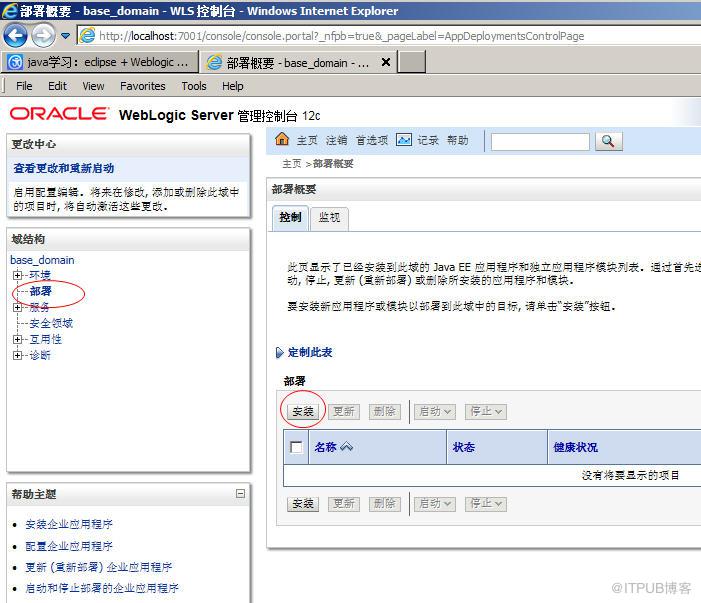
Task: Switch to the 控制 tab
Action: point(290,218)
